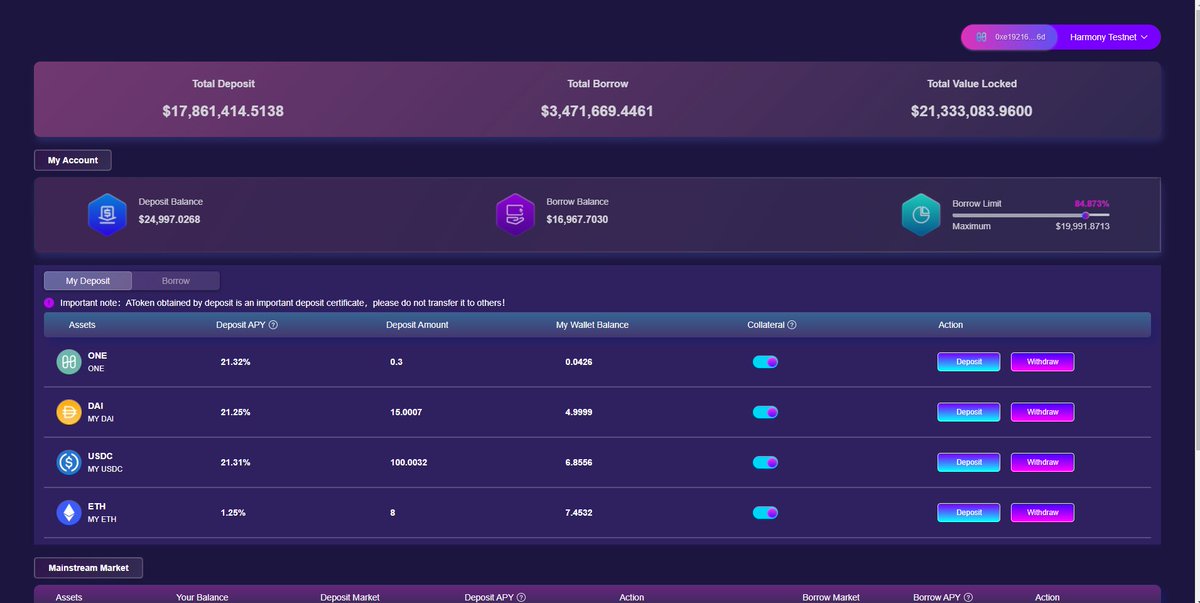1200x603 pixels.
Task: Click the Borrow Balance hexagon icon
Action: [516, 214]
